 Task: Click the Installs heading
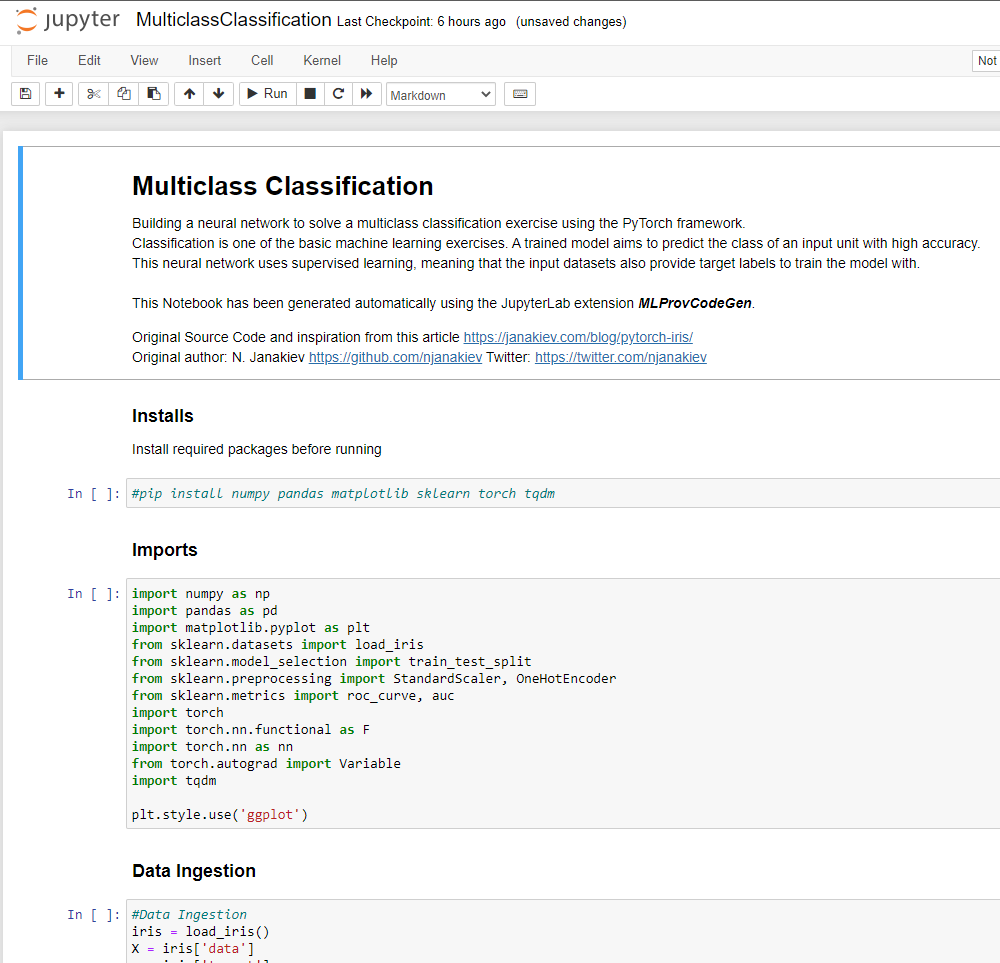pyautogui.click(x=163, y=416)
